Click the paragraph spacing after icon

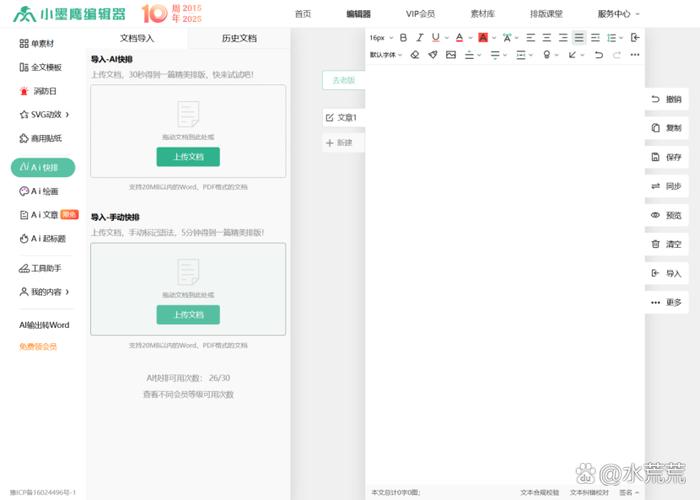coord(495,54)
